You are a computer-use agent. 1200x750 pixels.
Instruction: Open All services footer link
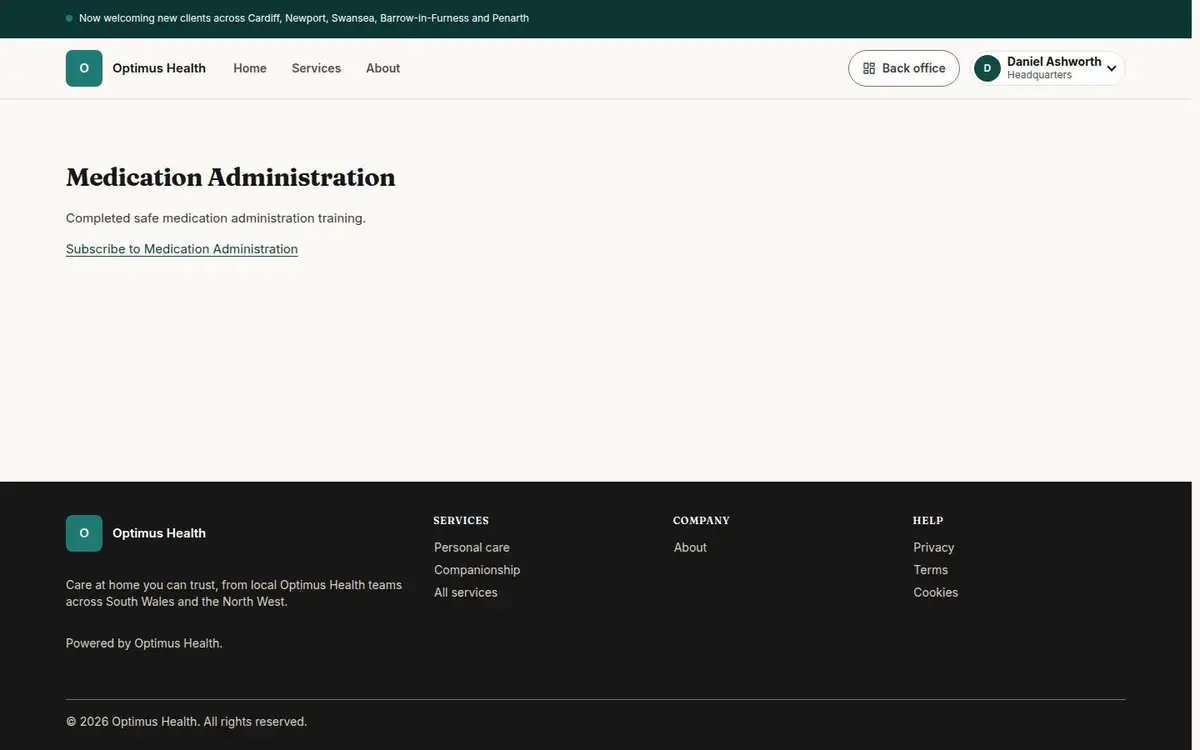pyautogui.click(x=466, y=592)
